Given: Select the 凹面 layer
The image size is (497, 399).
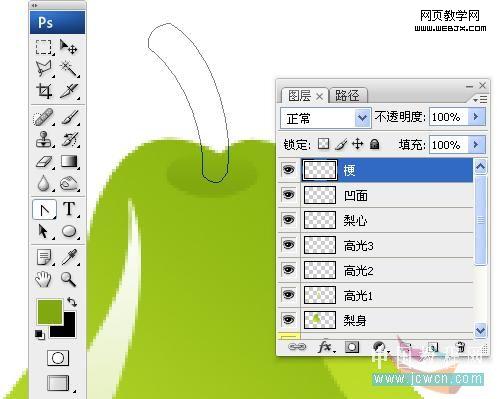Looking at the screenshot, I should click(387, 195).
